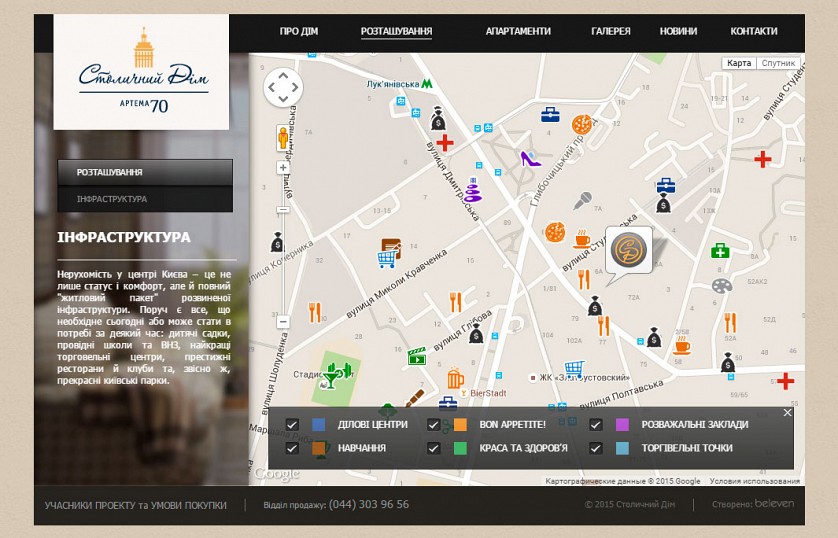The width and height of the screenshot is (838, 538).
Task: Click the sales phone number (044) 303 96 56
Action: [x=369, y=504]
